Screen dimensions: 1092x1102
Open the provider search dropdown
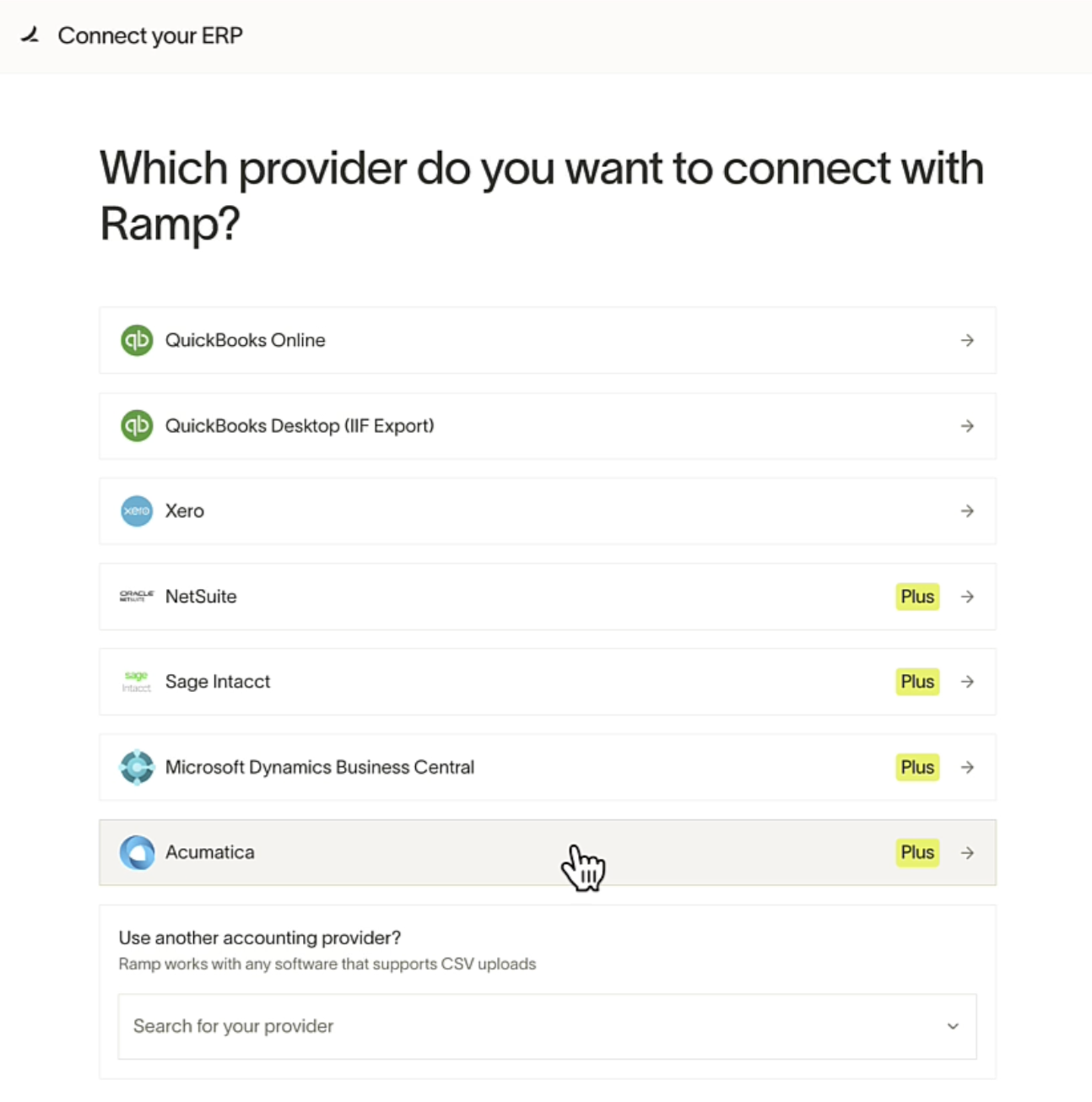(x=547, y=1026)
